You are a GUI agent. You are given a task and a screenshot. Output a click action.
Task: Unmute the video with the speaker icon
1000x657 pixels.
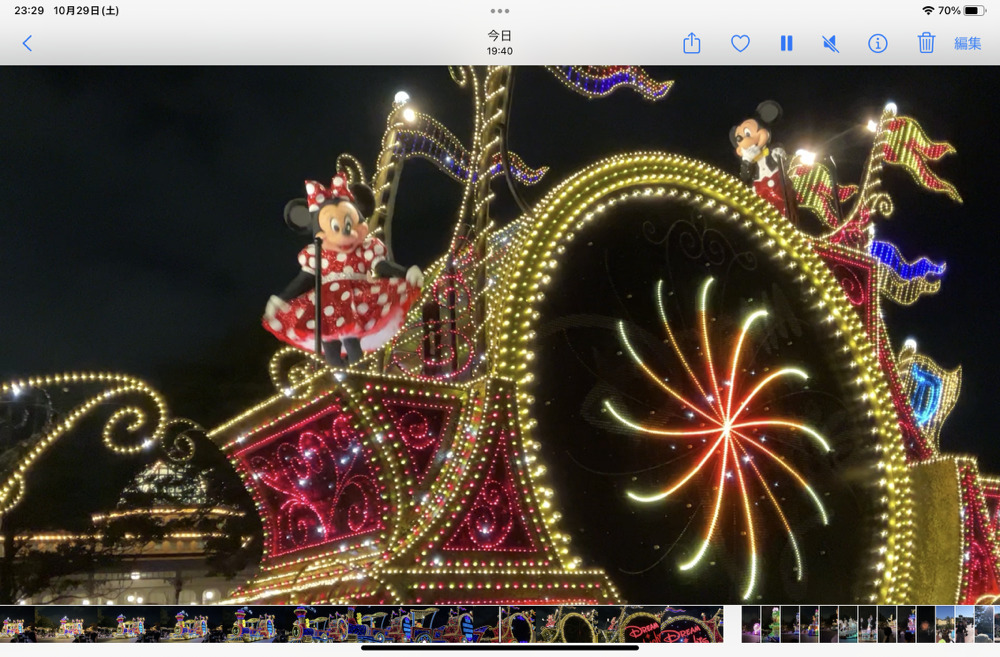click(830, 43)
